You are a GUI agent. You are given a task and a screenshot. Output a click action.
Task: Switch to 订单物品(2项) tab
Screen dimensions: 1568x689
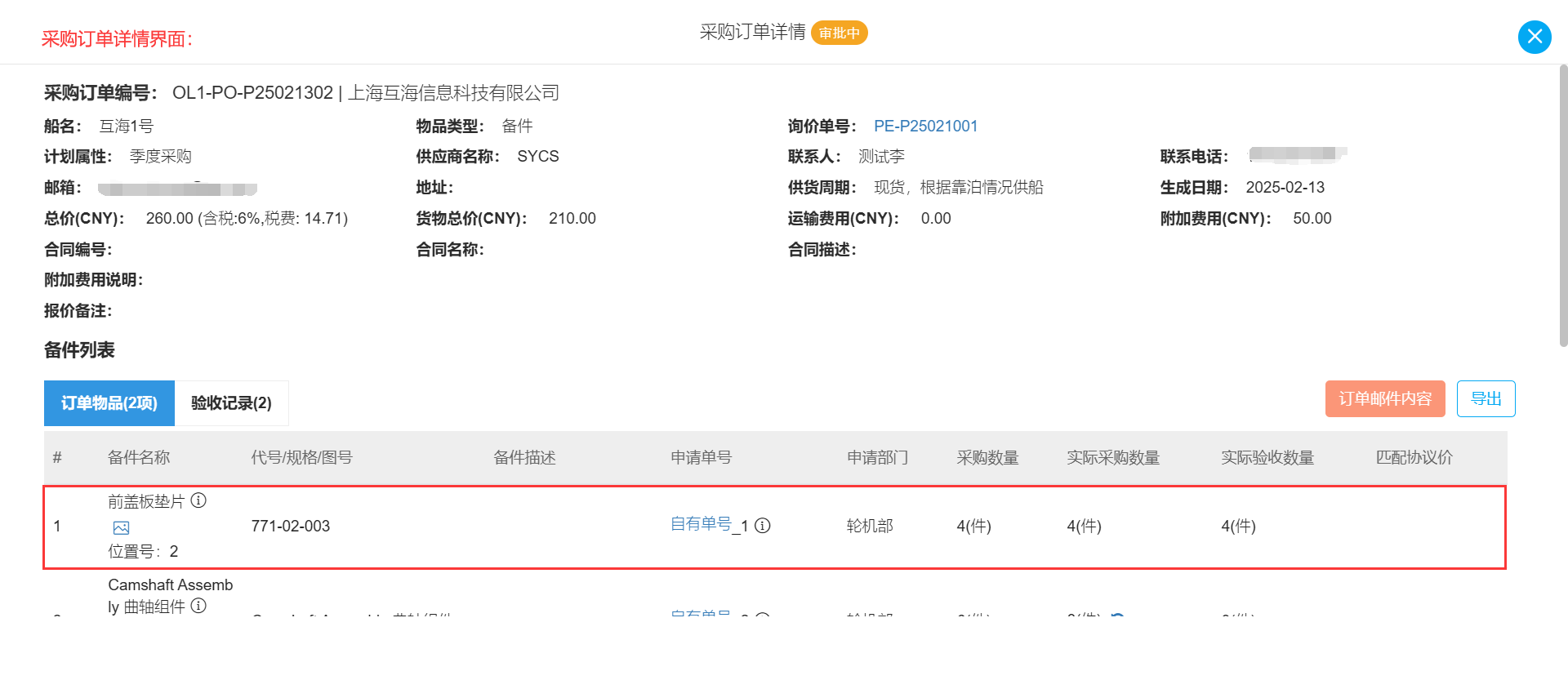(109, 403)
